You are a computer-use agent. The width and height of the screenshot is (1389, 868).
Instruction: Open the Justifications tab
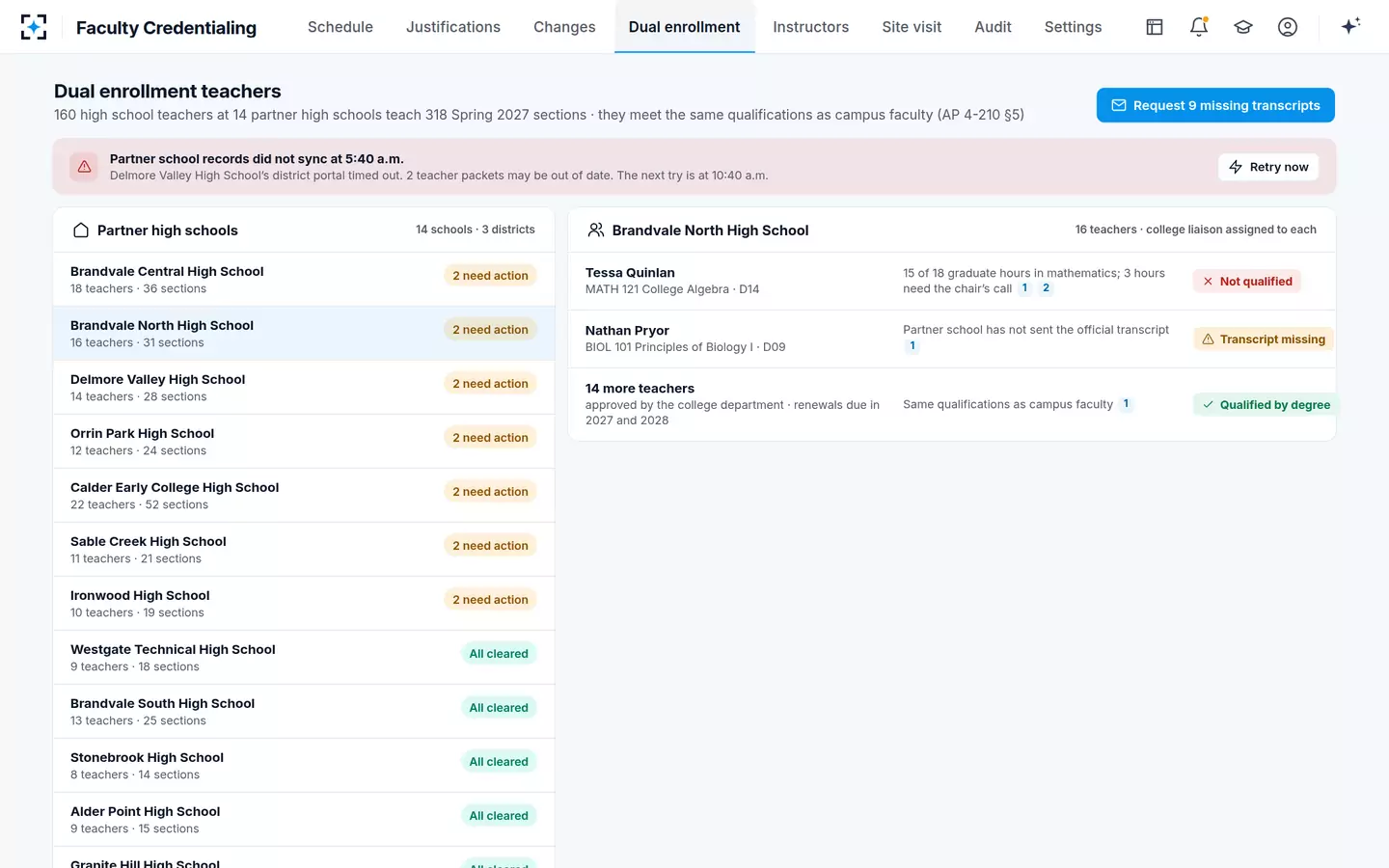point(453,27)
